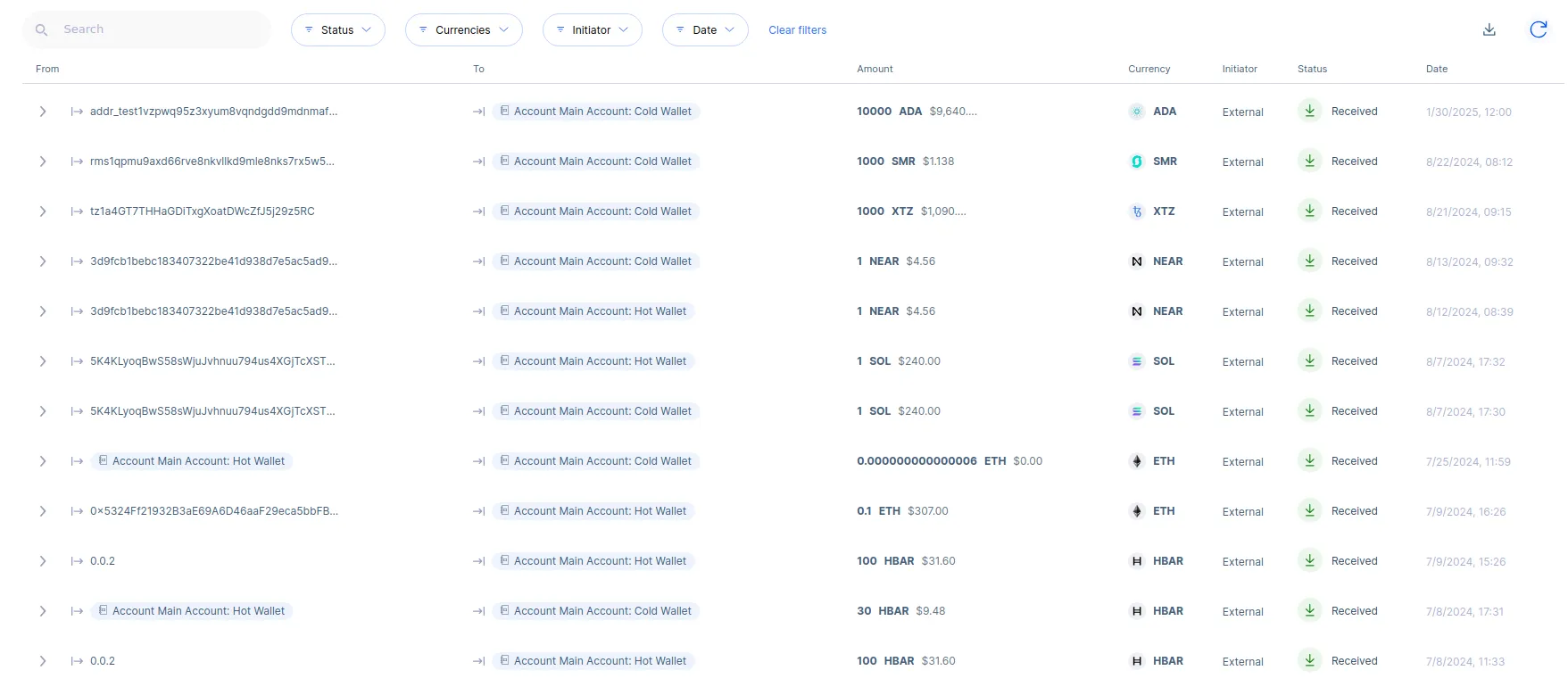Click the SMR currency icon
This screenshot has height=687, width=1568.
(1137, 161)
